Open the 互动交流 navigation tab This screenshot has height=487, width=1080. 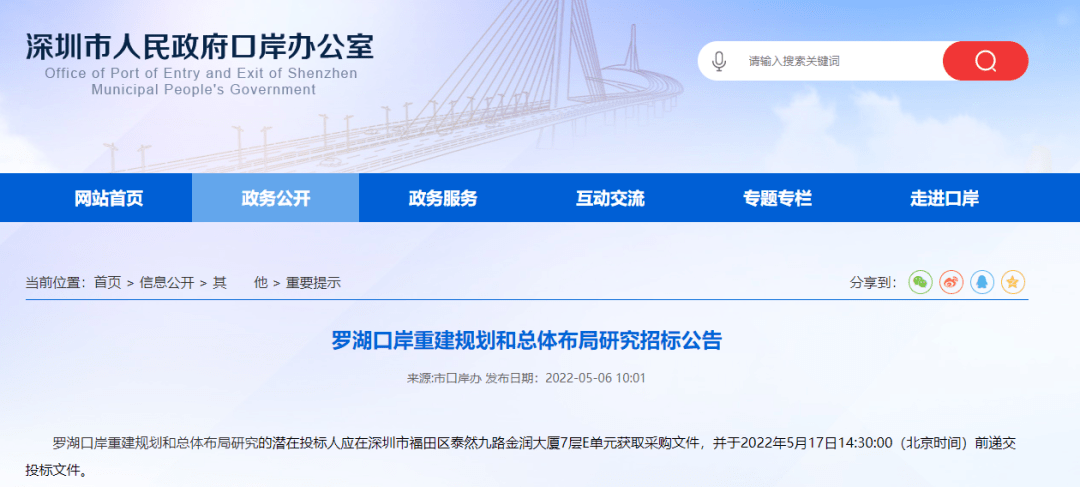tap(610, 198)
